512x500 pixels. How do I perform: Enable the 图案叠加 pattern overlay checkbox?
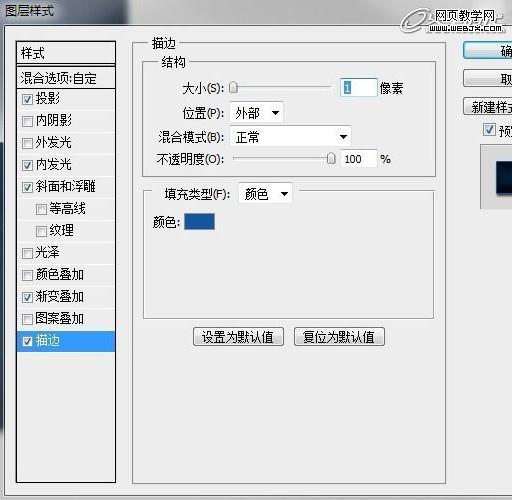click(27, 319)
